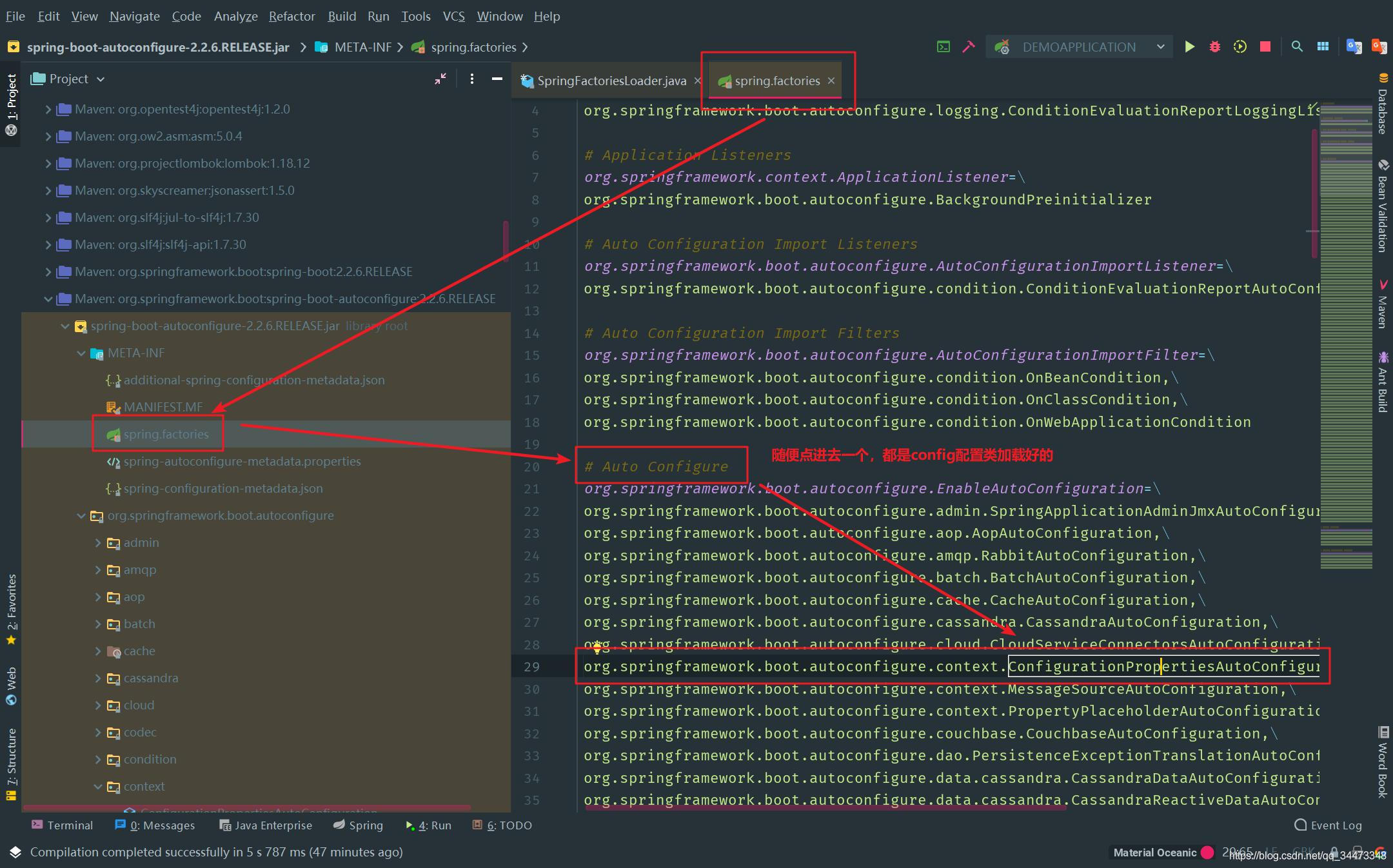The height and width of the screenshot is (868, 1393).
Task: Run with coverage icon in toolbar
Action: [x=1240, y=46]
